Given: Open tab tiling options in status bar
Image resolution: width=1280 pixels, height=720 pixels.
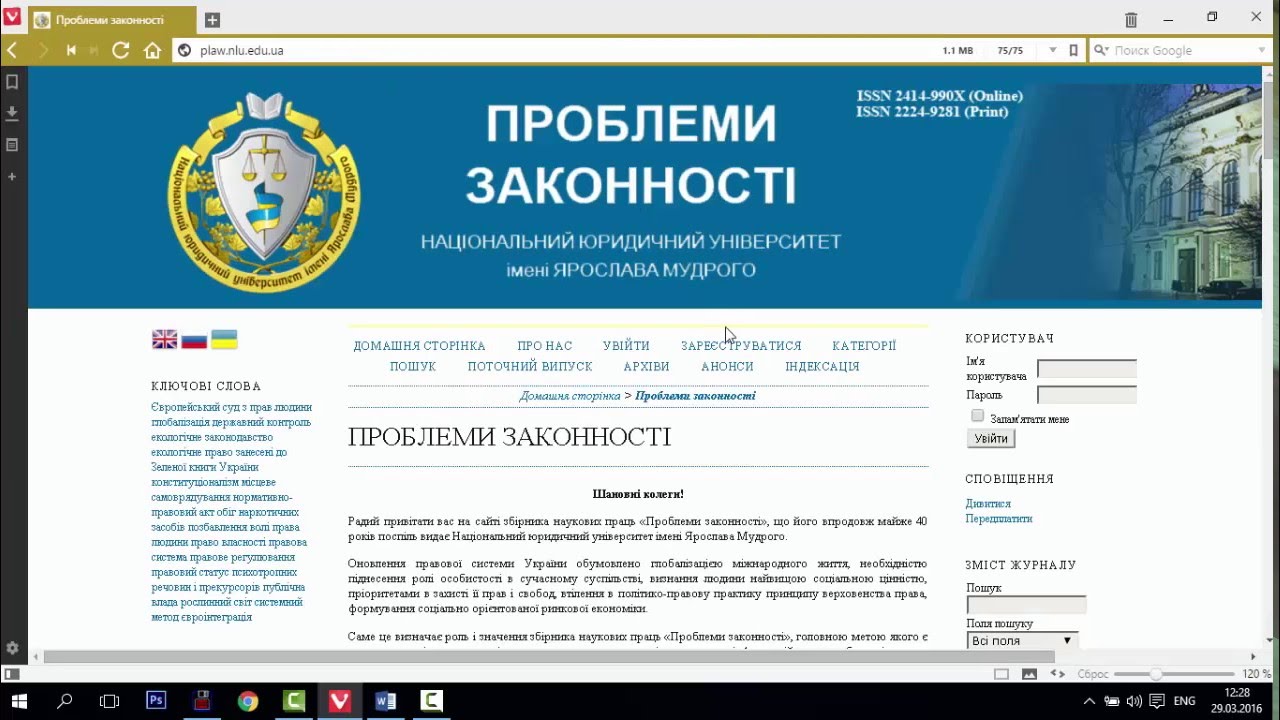Looking at the screenshot, I should [1001, 674].
